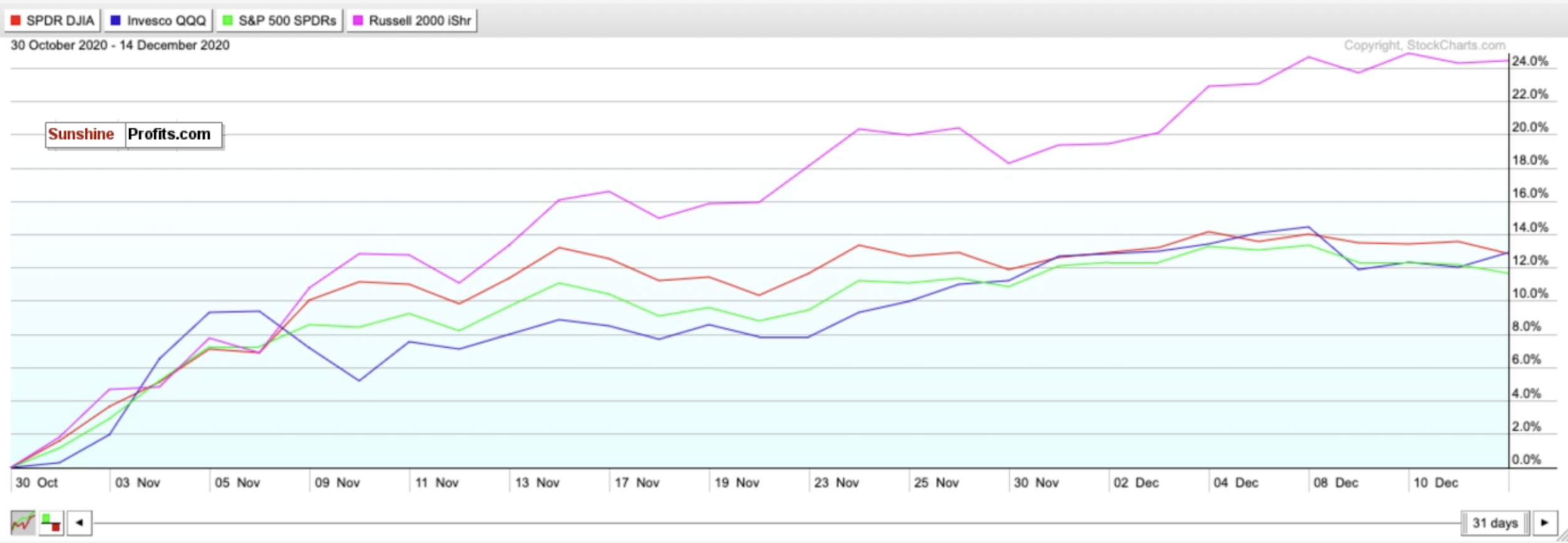Click the date range text 30 October 2020 - 14 December 2020
1568x543 pixels.
[120, 45]
